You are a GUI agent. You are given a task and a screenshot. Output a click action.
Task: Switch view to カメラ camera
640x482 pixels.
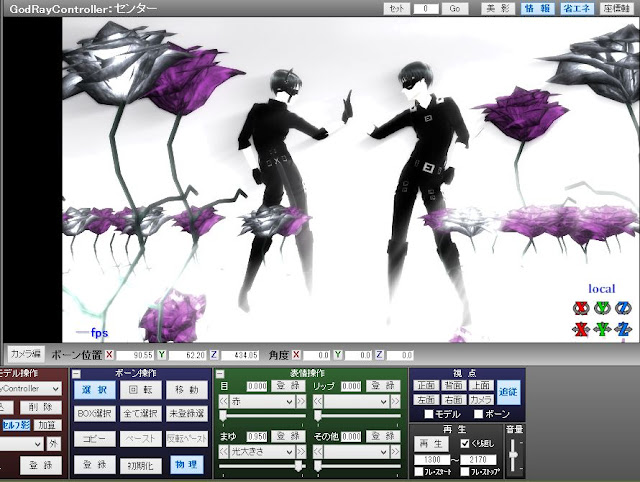point(481,400)
